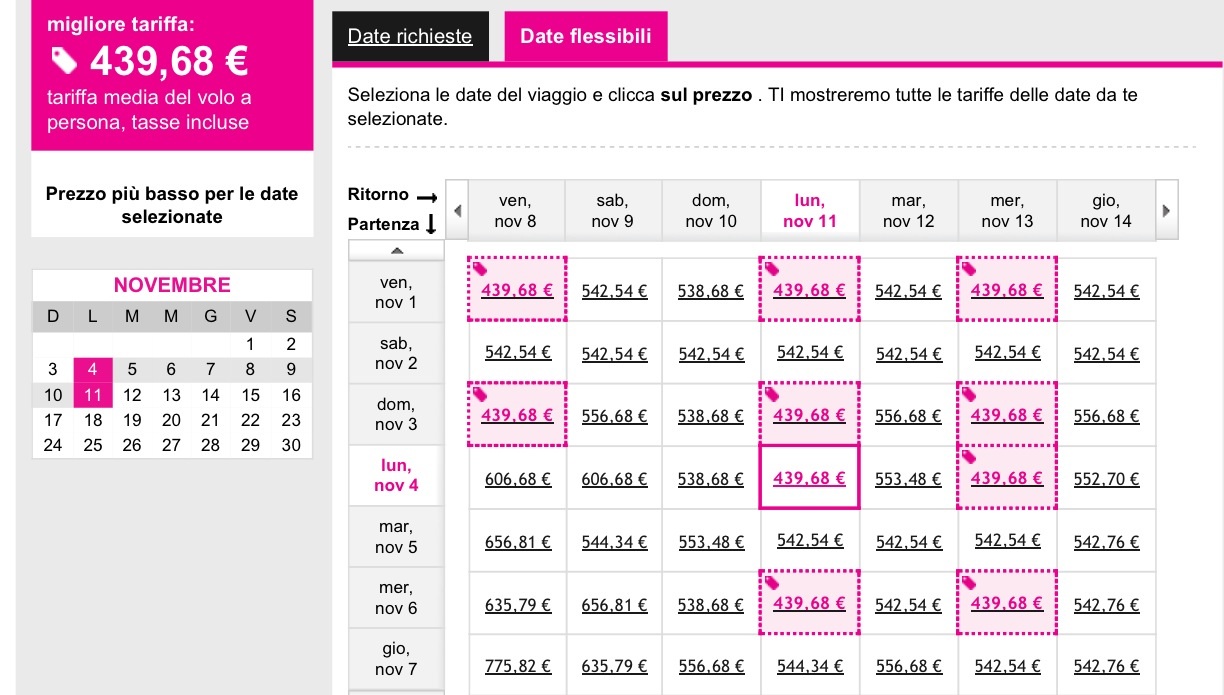The width and height of the screenshot is (1224, 695).
Task: Open the Date flessibili tab
Action: coord(586,37)
